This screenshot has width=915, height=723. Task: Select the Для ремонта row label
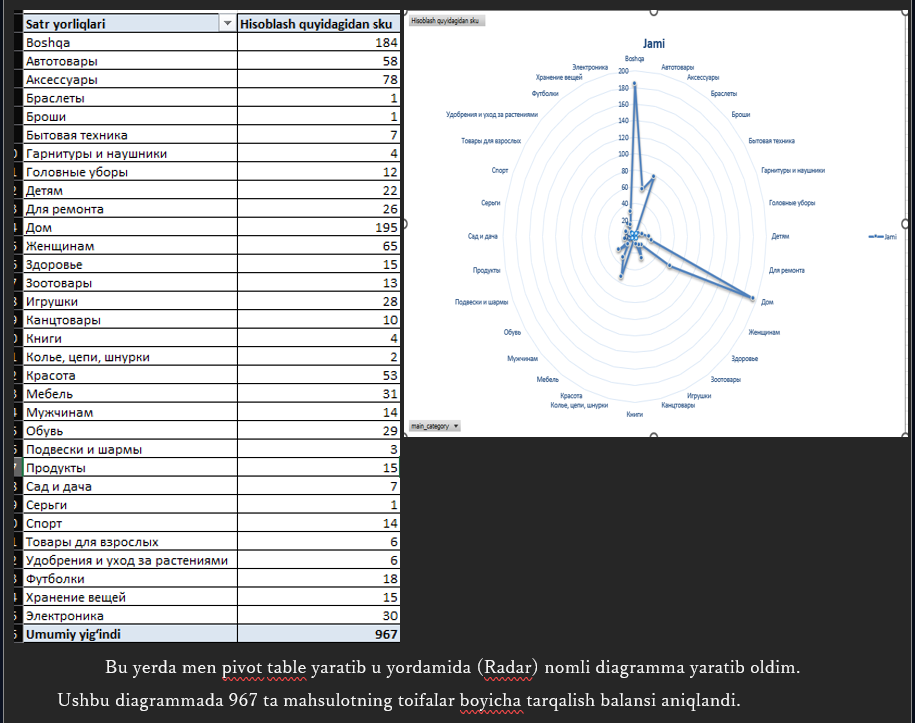tap(130, 209)
